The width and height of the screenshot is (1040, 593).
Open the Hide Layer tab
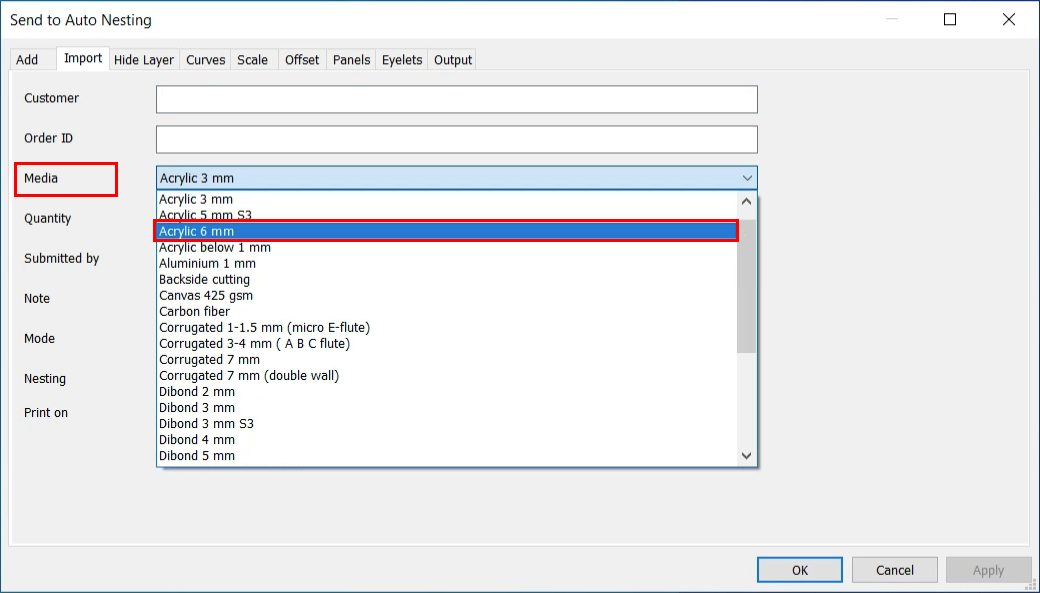(x=144, y=60)
